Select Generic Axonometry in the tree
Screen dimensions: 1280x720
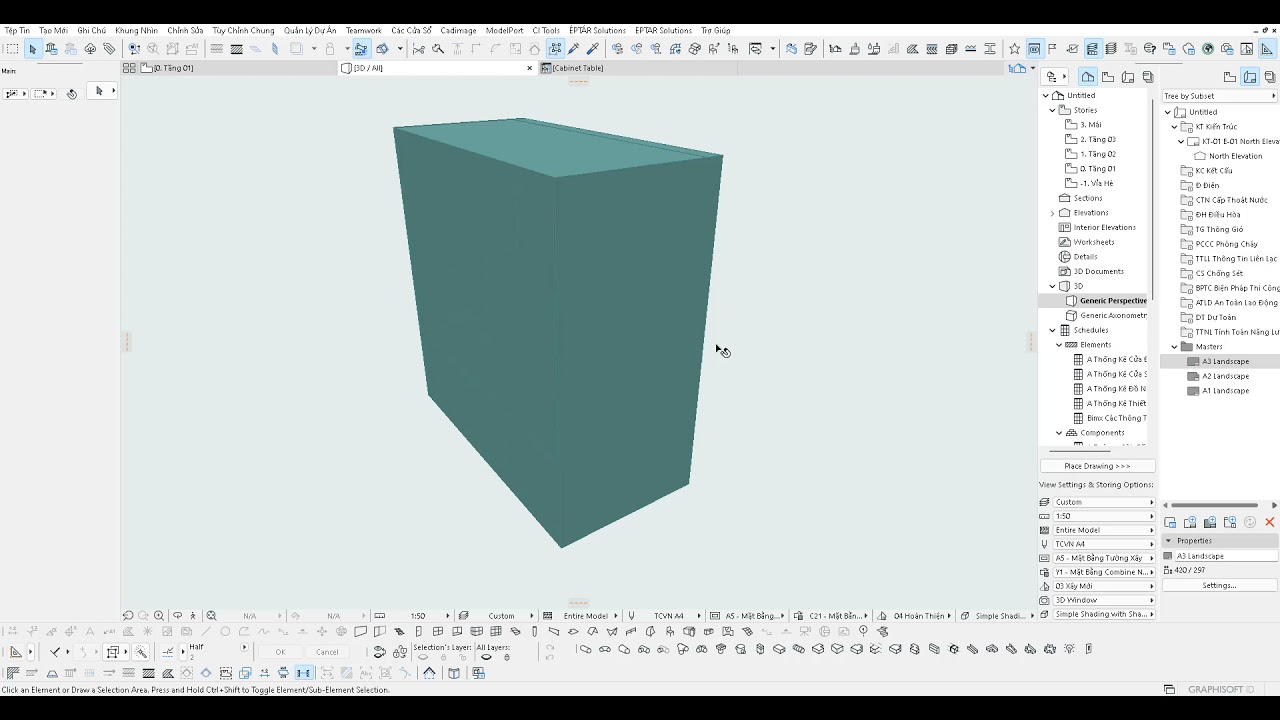pyautogui.click(x=1113, y=316)
